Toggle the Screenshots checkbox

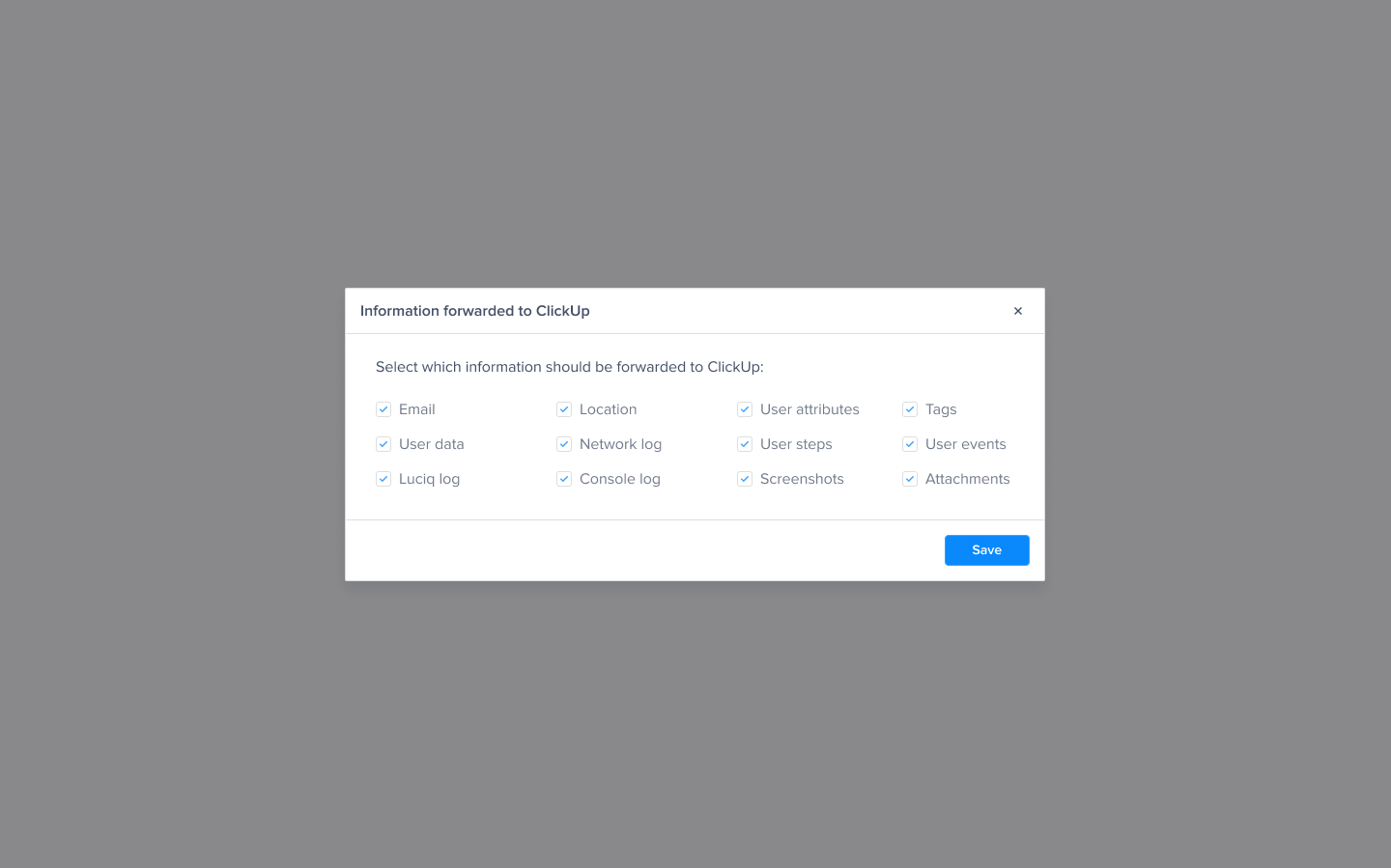coord(745,479)
